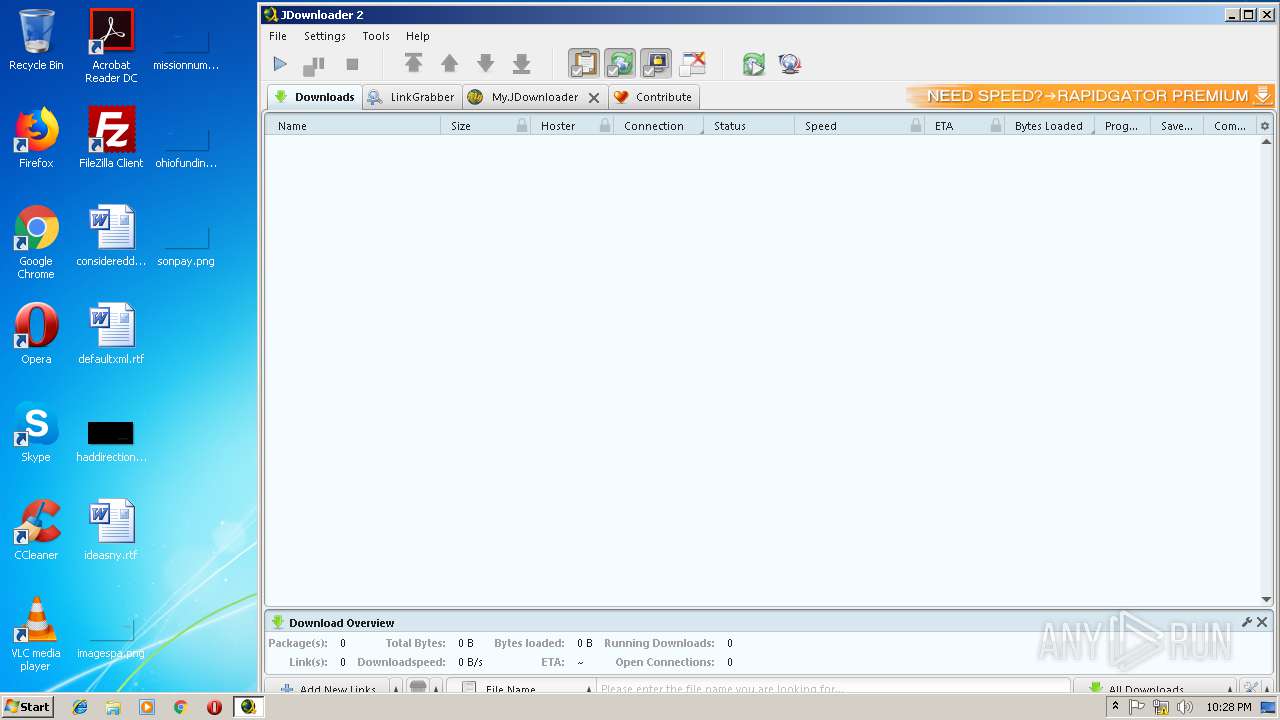Open Download Overview settings wrench
Viewport: 1280px width, 720px height.
pyautogui.click(x=1247, y=622)
